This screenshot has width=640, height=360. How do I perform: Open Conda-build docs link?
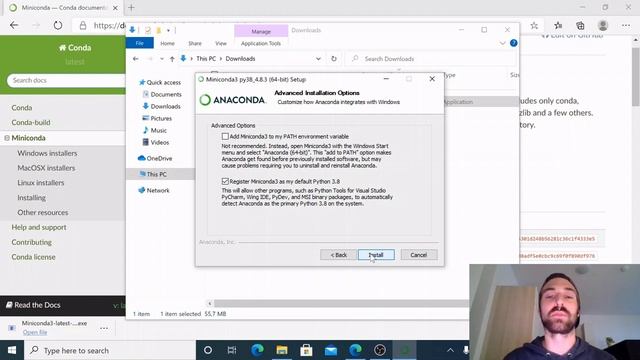tap(31, 122)
